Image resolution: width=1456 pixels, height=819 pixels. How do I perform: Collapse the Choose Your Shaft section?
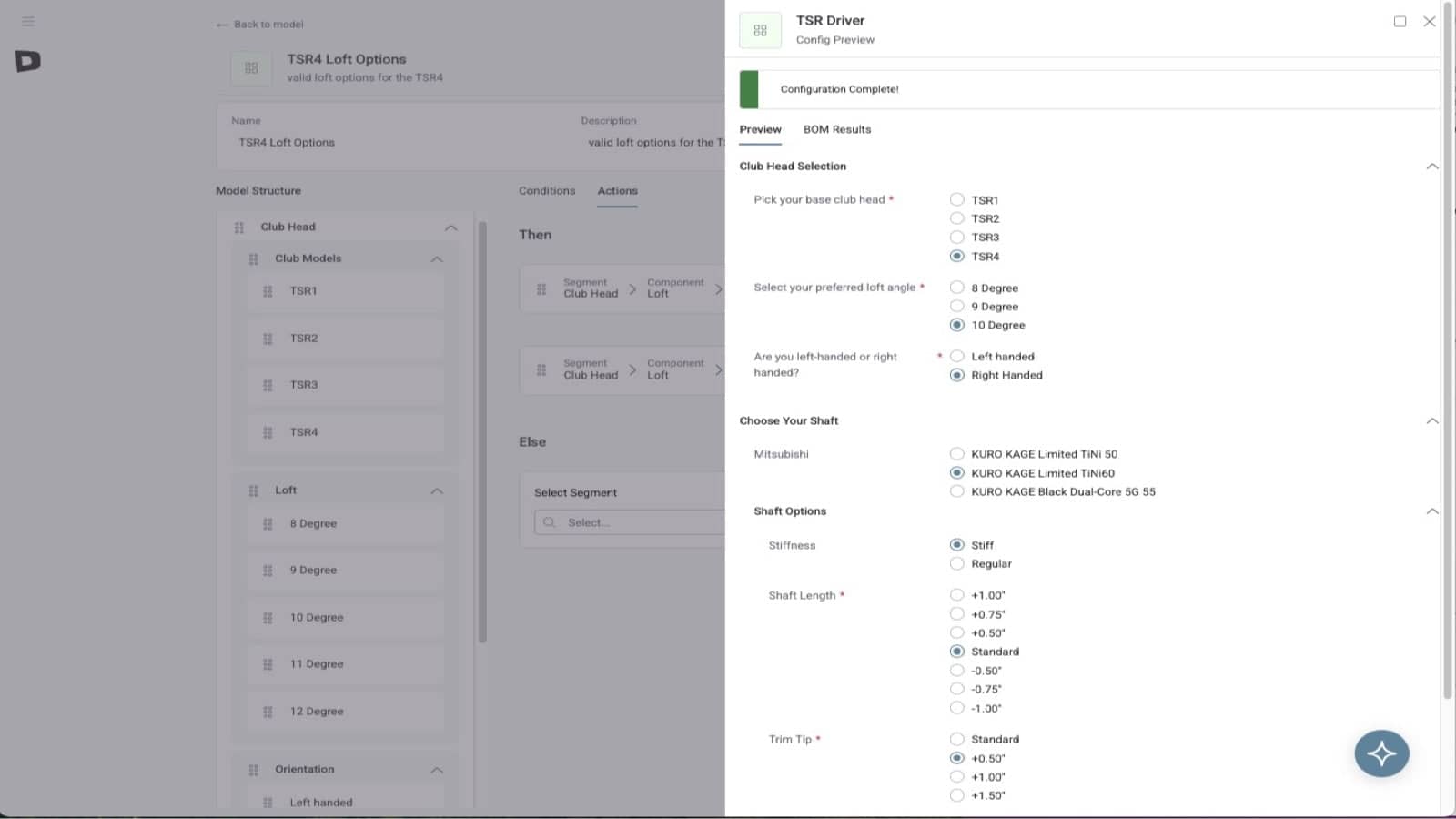[1433, 420]
